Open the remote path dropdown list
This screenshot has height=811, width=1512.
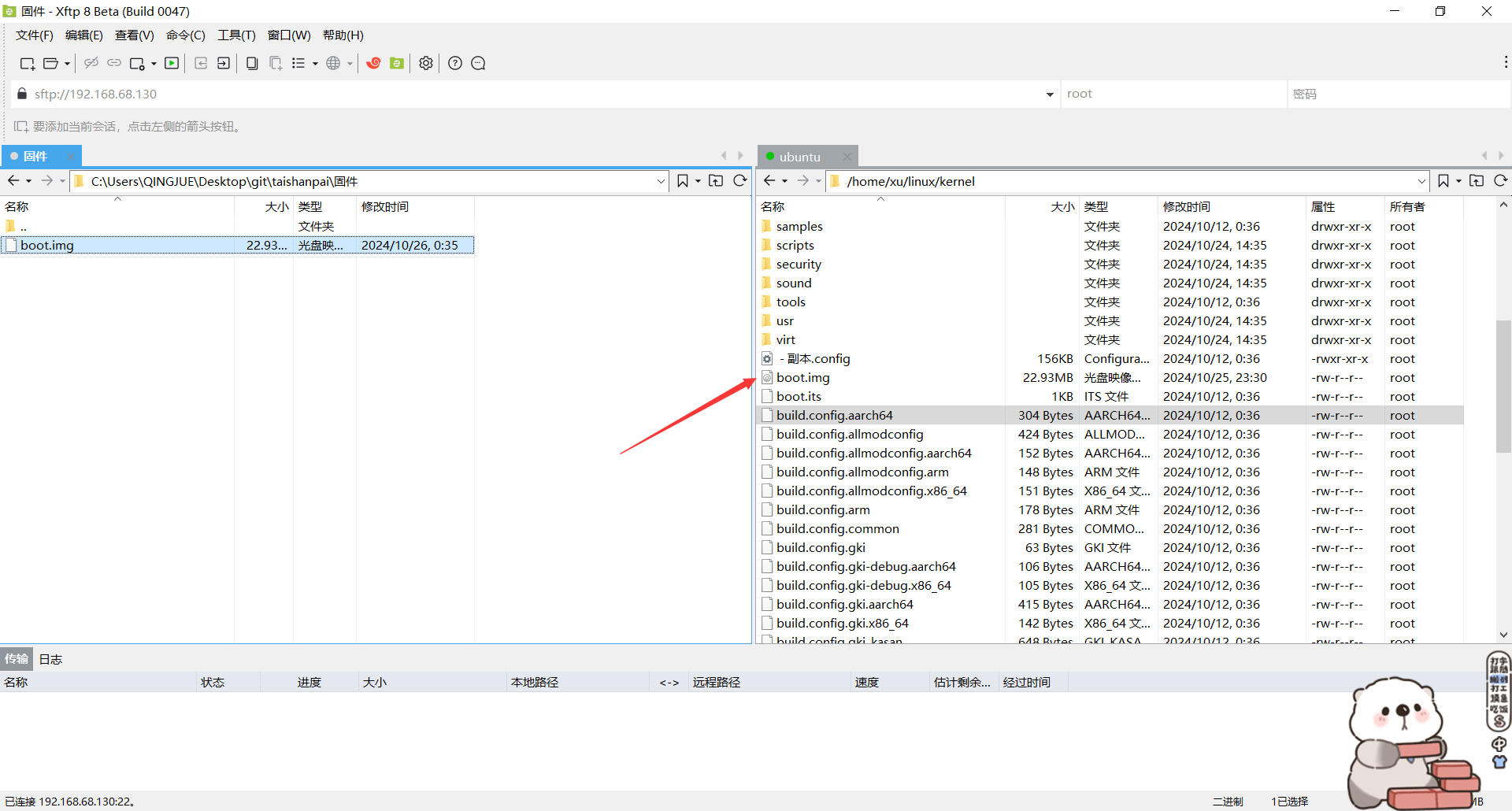click(x=1421, y=181)
